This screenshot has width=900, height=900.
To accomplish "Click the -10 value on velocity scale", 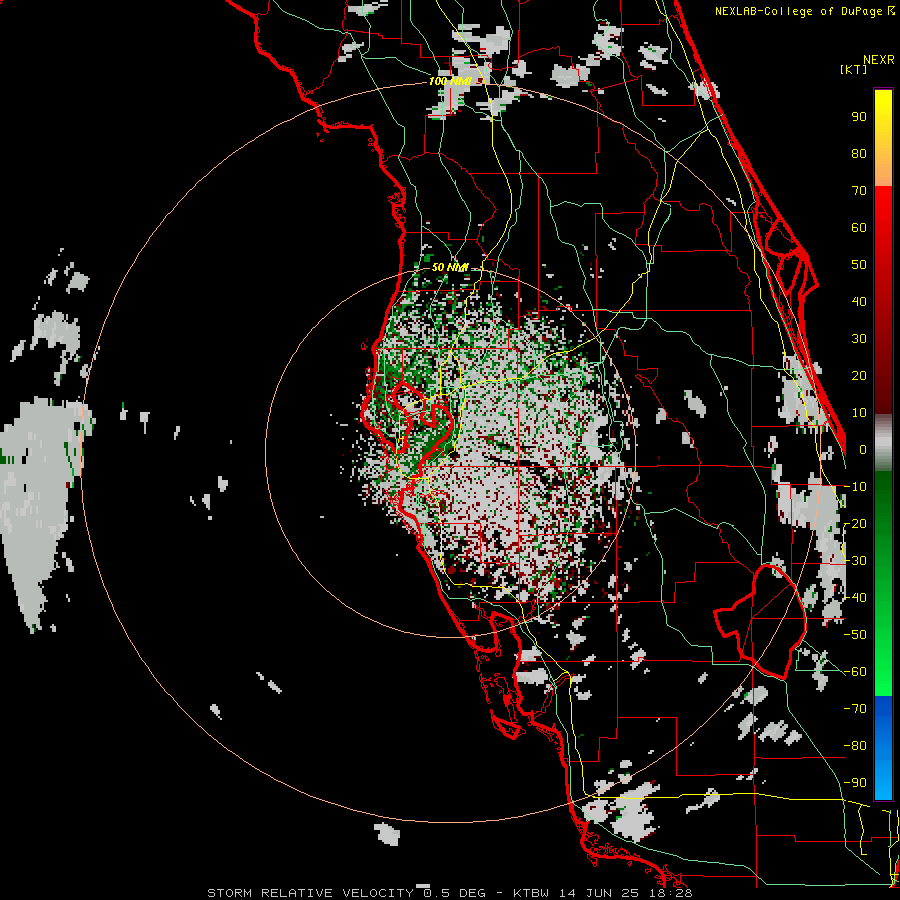I will coord(855,487).
